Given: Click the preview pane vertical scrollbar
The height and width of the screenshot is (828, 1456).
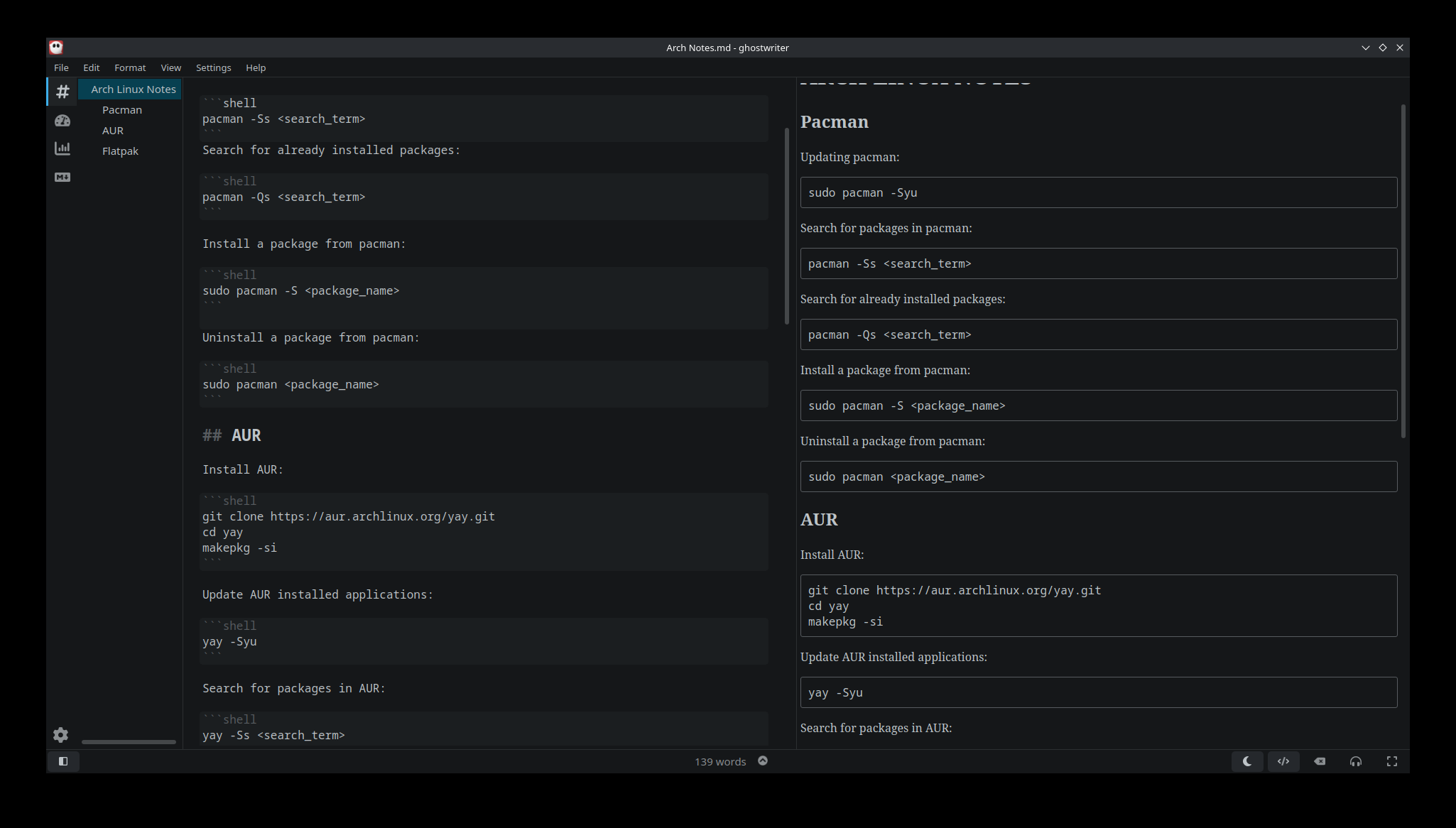Looking at the screenshot, I should pos(1403,271).
